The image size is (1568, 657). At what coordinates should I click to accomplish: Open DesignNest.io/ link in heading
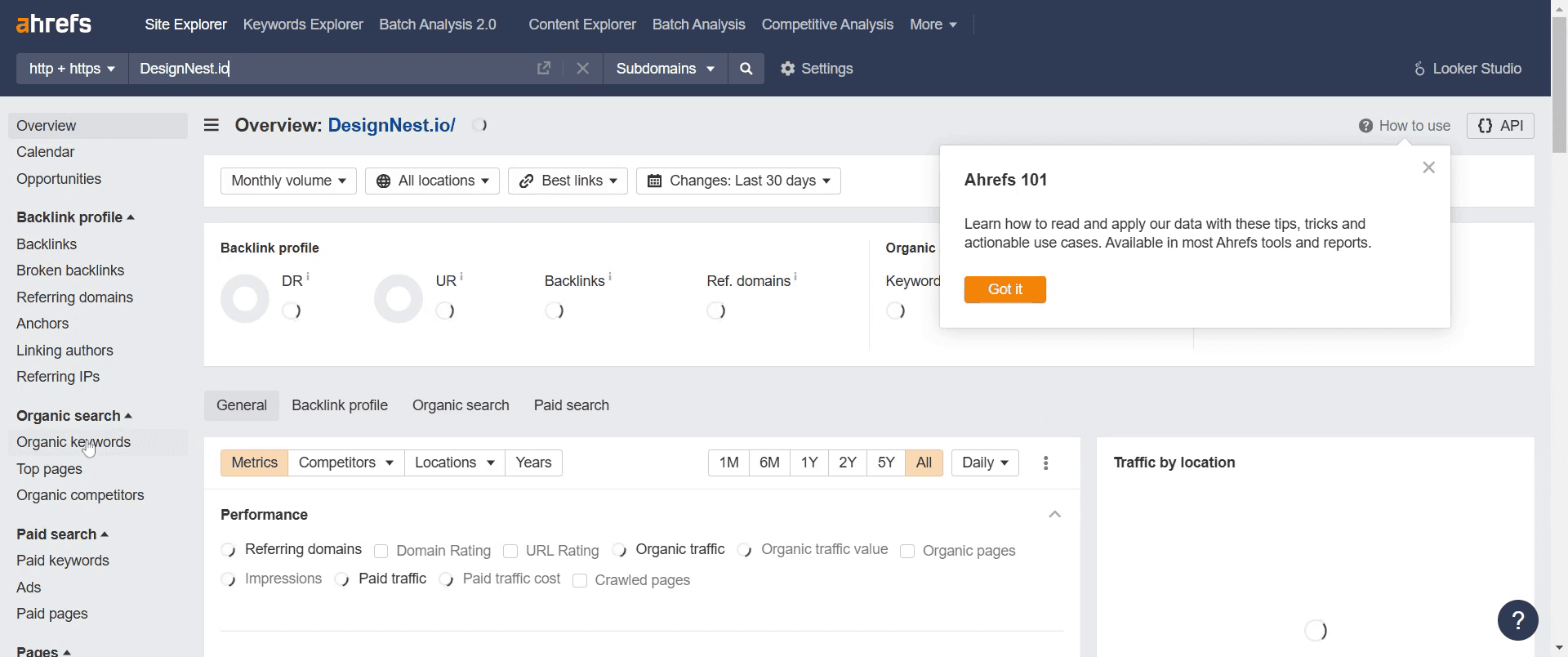tap(391, 125)
